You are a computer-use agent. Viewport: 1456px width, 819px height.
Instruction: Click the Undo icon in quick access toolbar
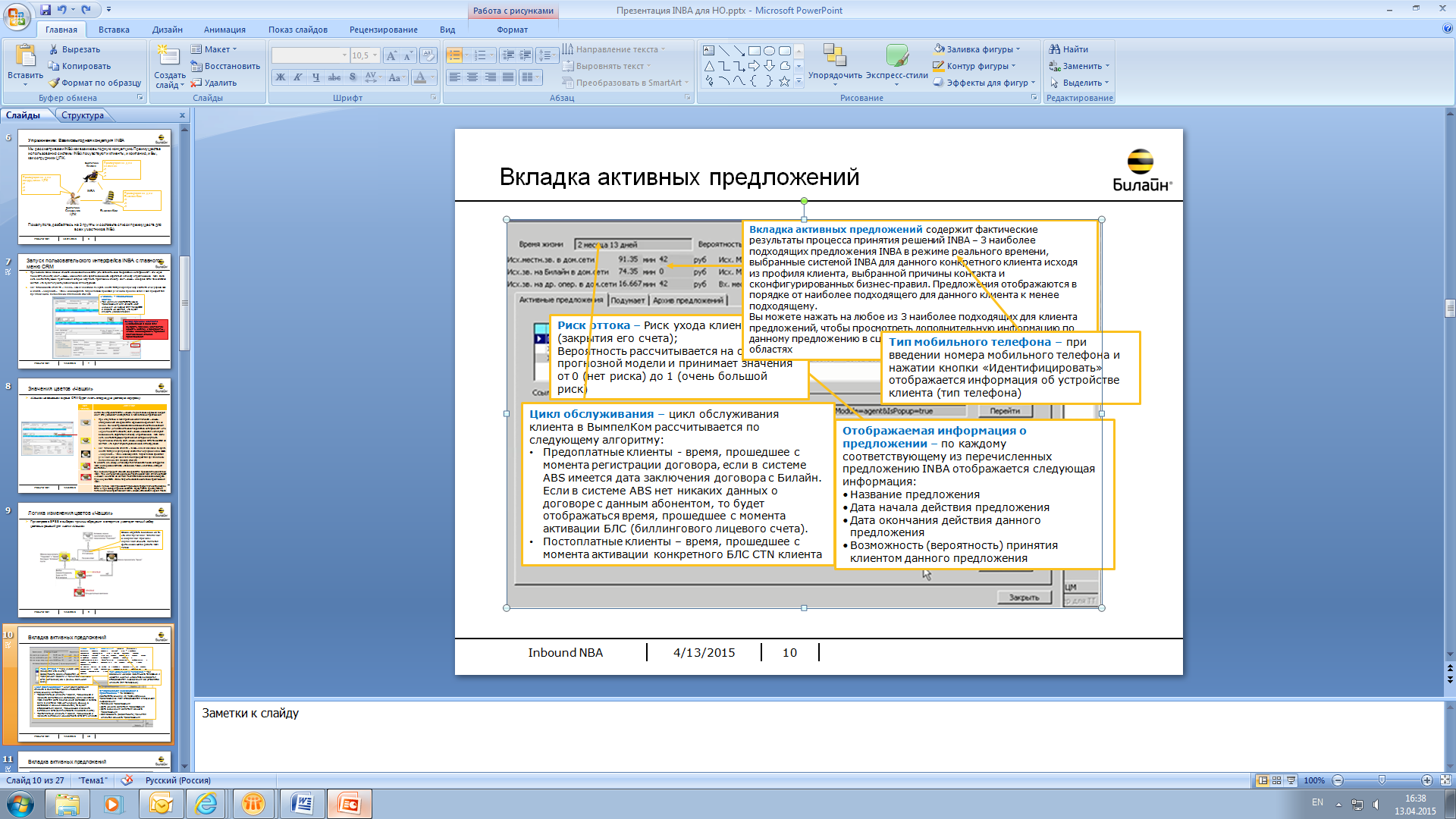(x=62, y=10)
